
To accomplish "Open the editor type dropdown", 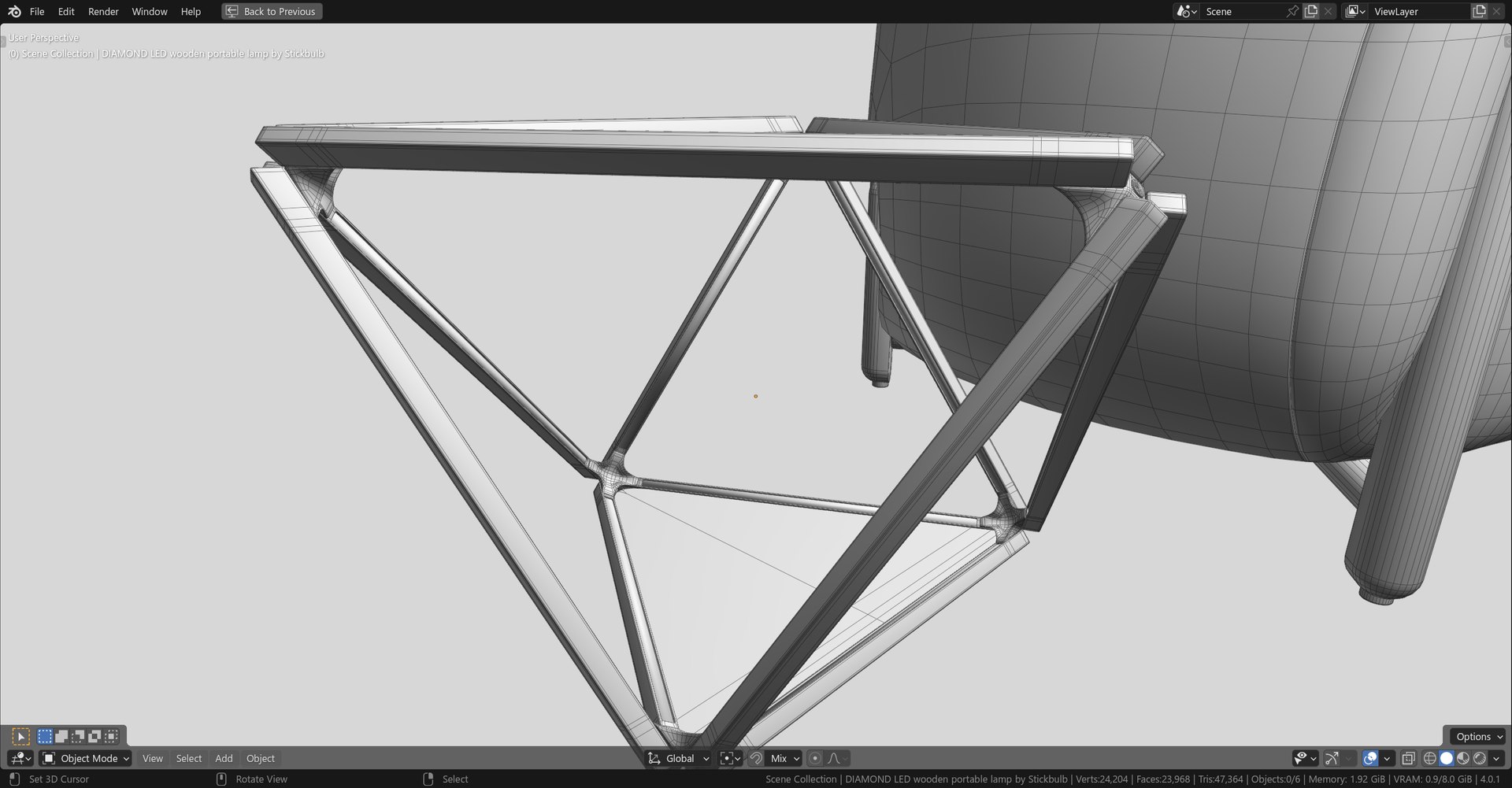I will click(20, 758).
